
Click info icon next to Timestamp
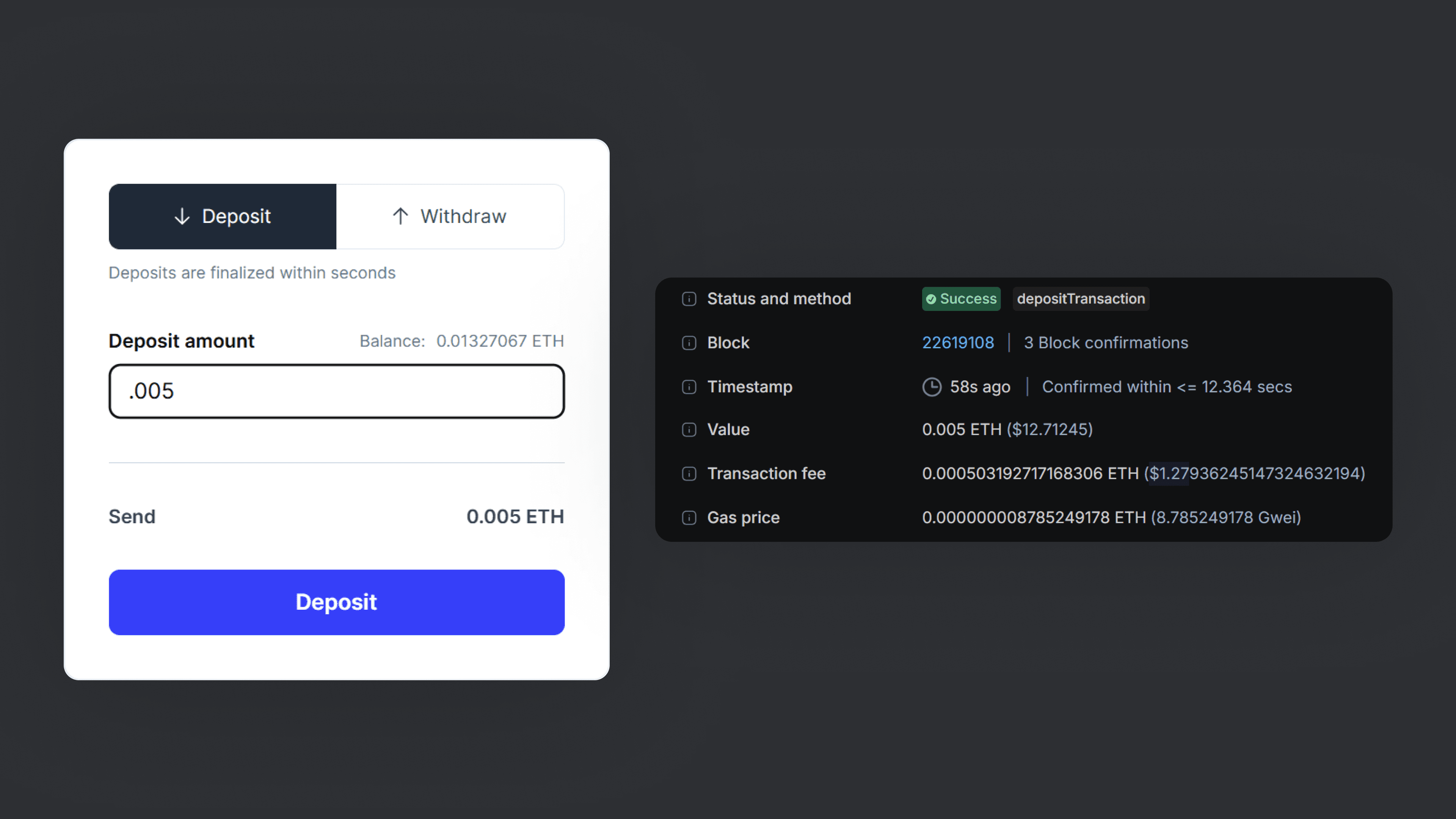[689, 387]
